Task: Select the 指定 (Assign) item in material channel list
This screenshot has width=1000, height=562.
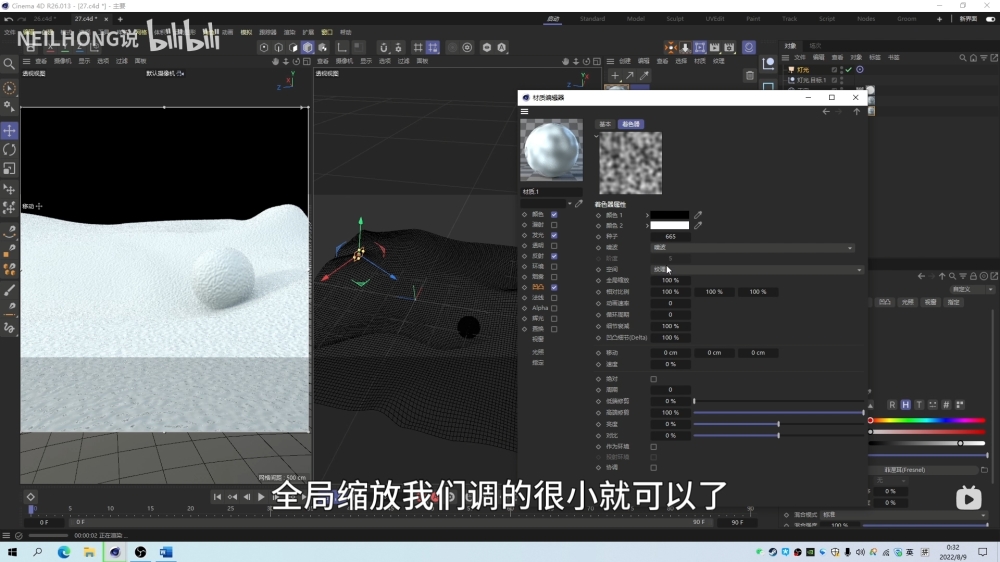Action: pos(538,363)
